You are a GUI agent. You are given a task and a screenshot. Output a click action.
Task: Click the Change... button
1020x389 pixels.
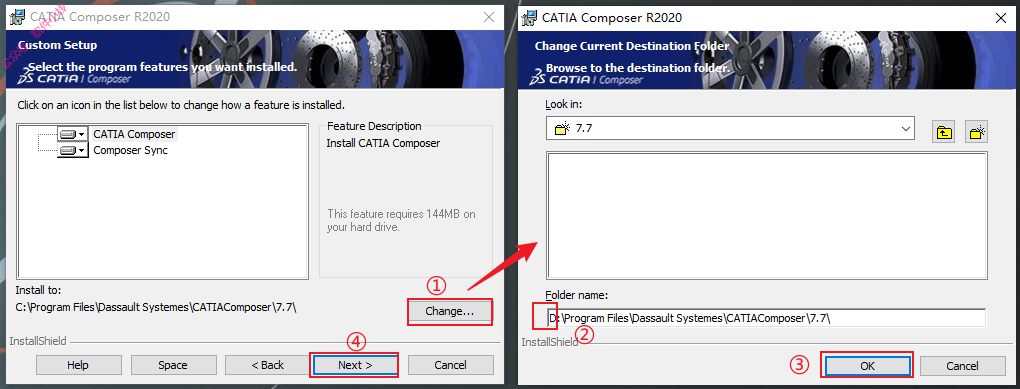450,312
